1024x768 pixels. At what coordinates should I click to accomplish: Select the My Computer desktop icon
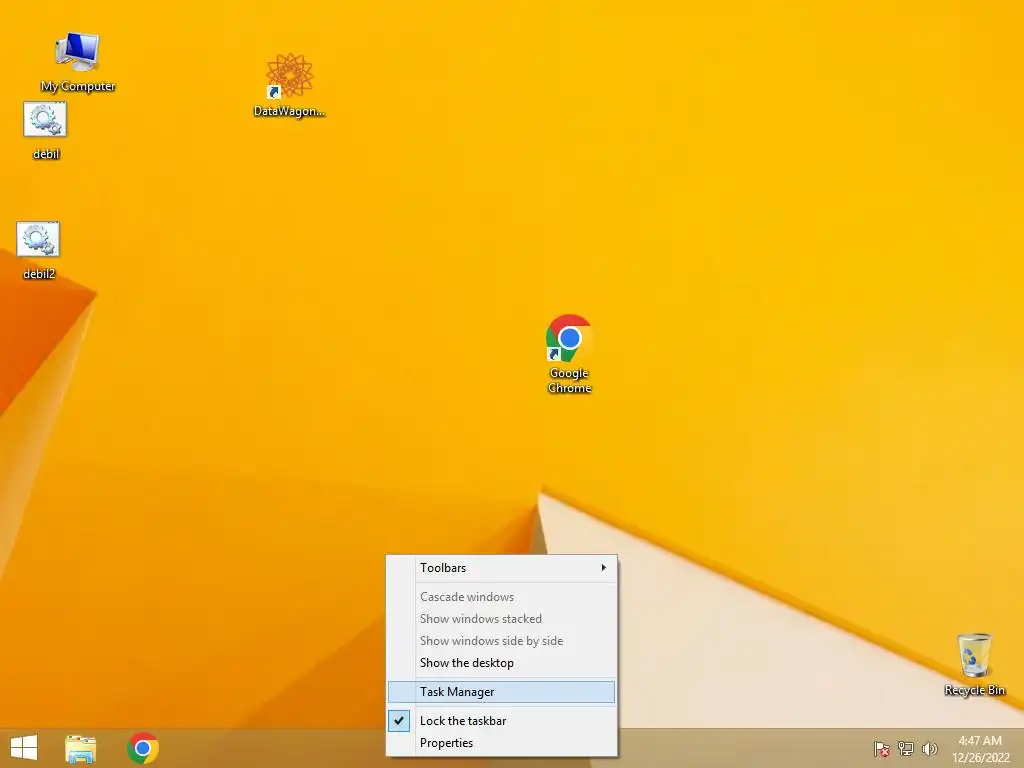coord(77,62)
